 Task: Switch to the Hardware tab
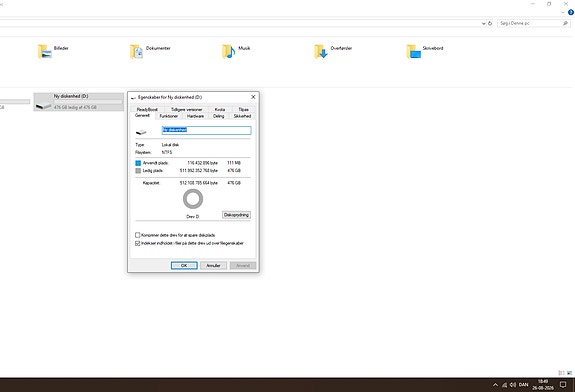195,116
